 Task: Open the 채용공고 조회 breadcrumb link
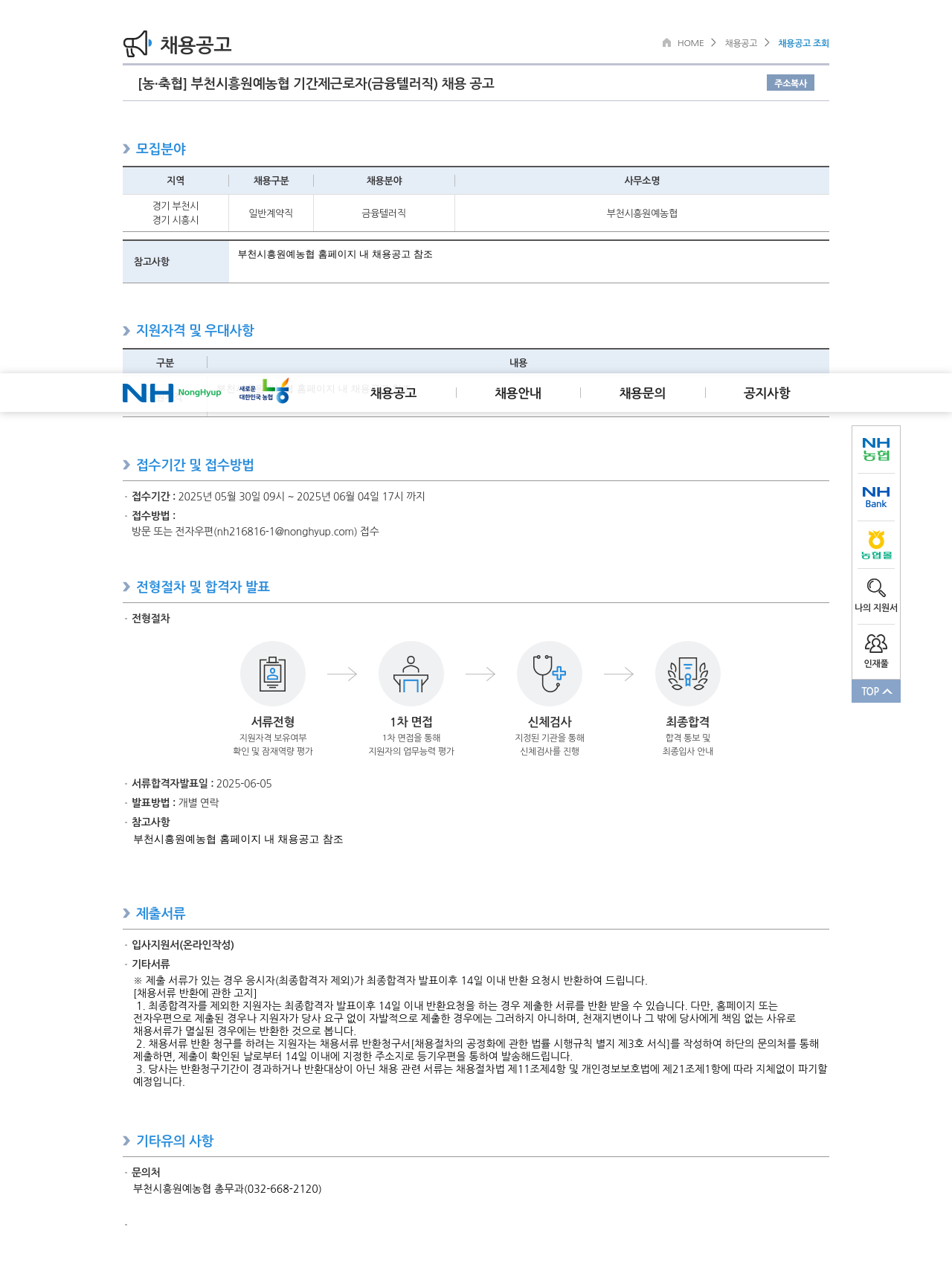(803, 43)
